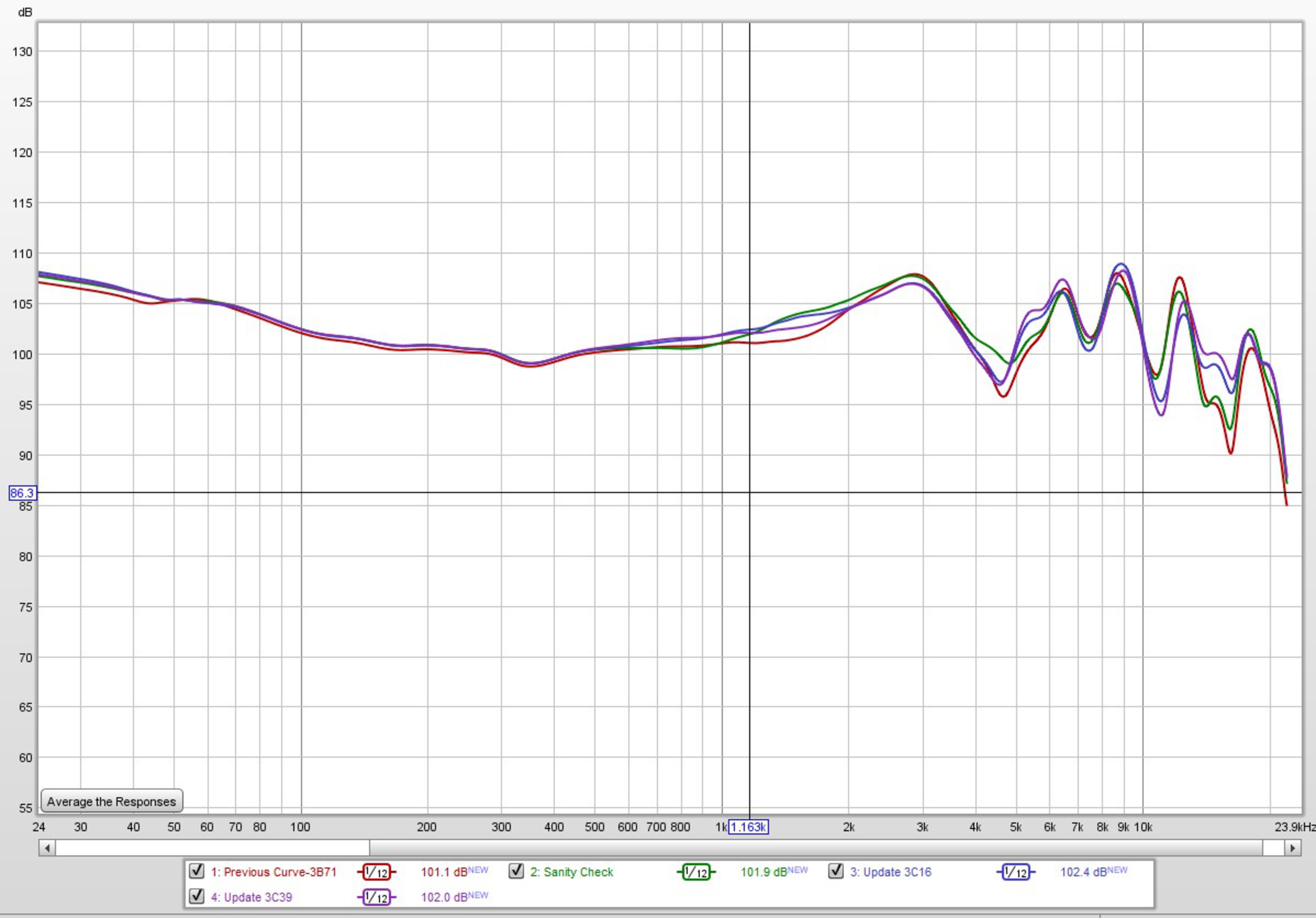
Task: Click the 1.163k frequency cursor readout
Action: (748, 827)
